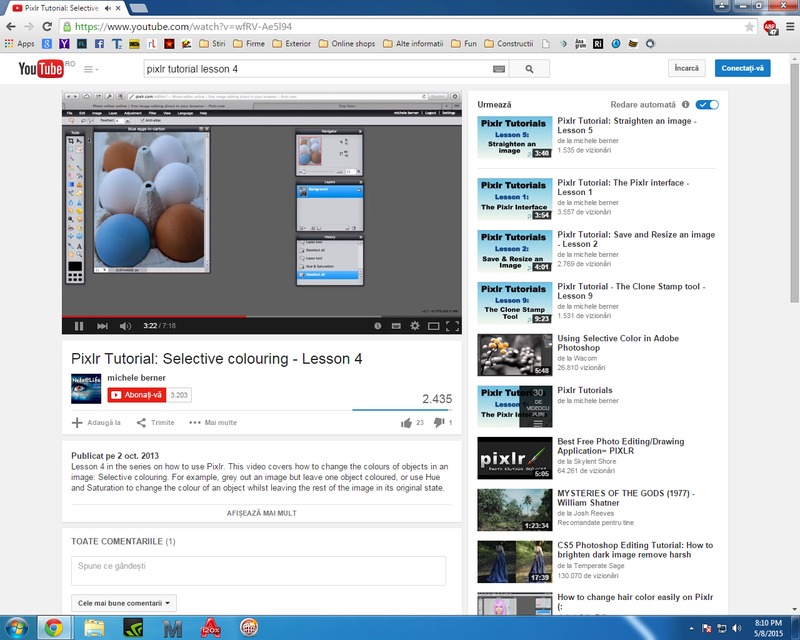The width and height of the screenshot is (800, 640).
Task: Open the Constructii bookmarks folder
Action: (509, 44)
